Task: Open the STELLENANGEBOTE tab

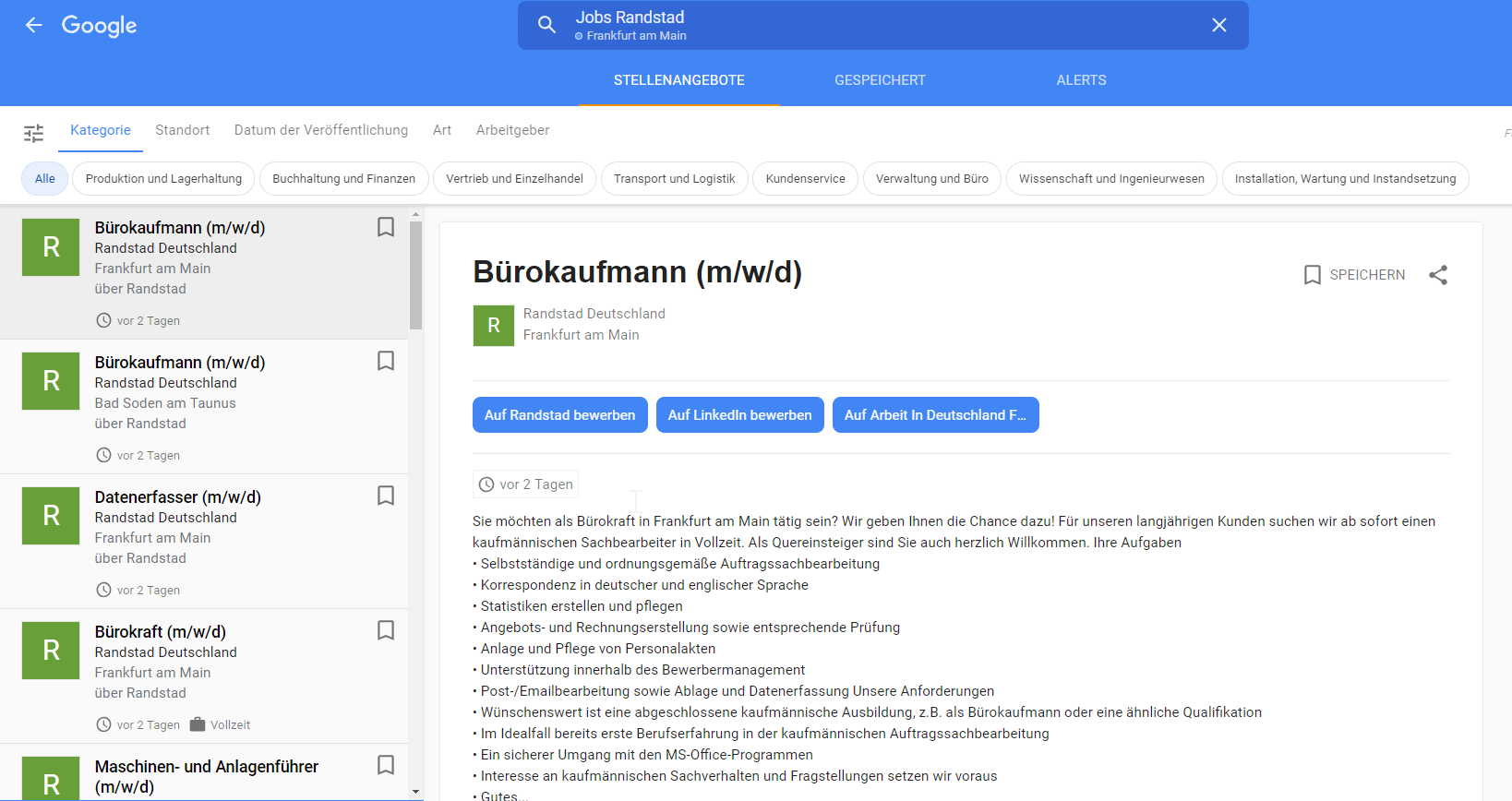Action: coord(679,80)
